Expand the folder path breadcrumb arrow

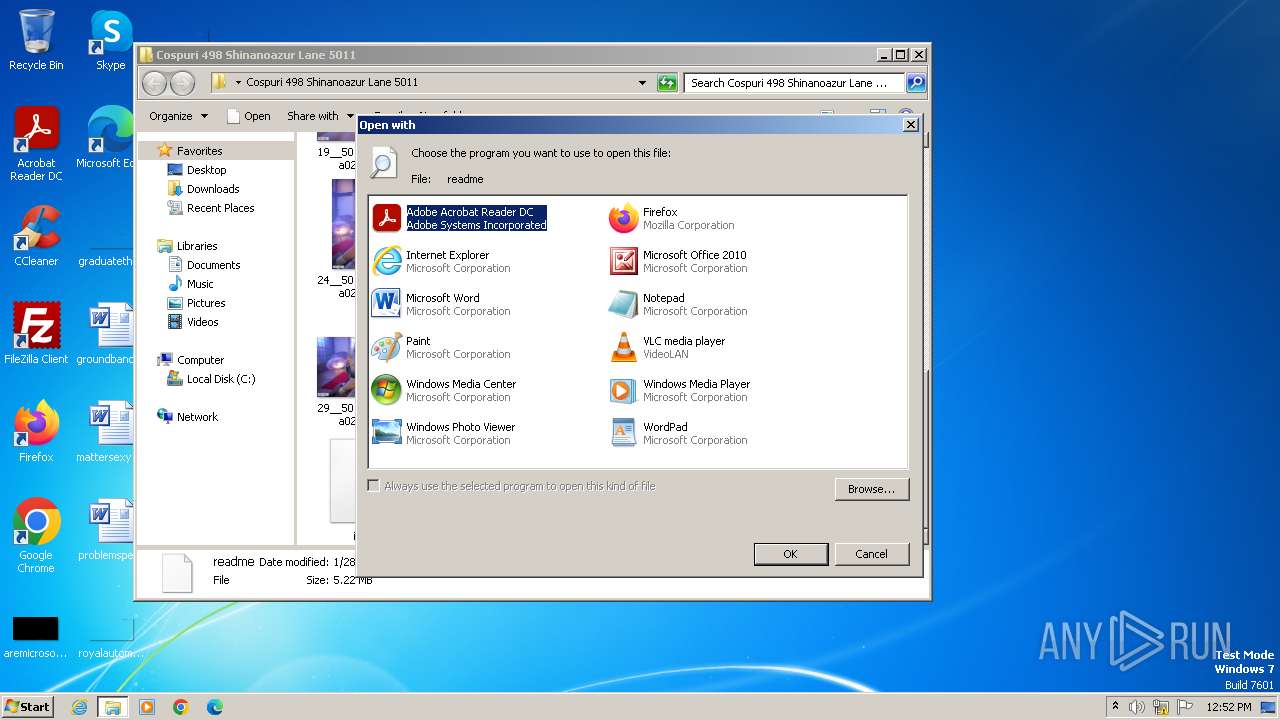click(x=238, y=82)
